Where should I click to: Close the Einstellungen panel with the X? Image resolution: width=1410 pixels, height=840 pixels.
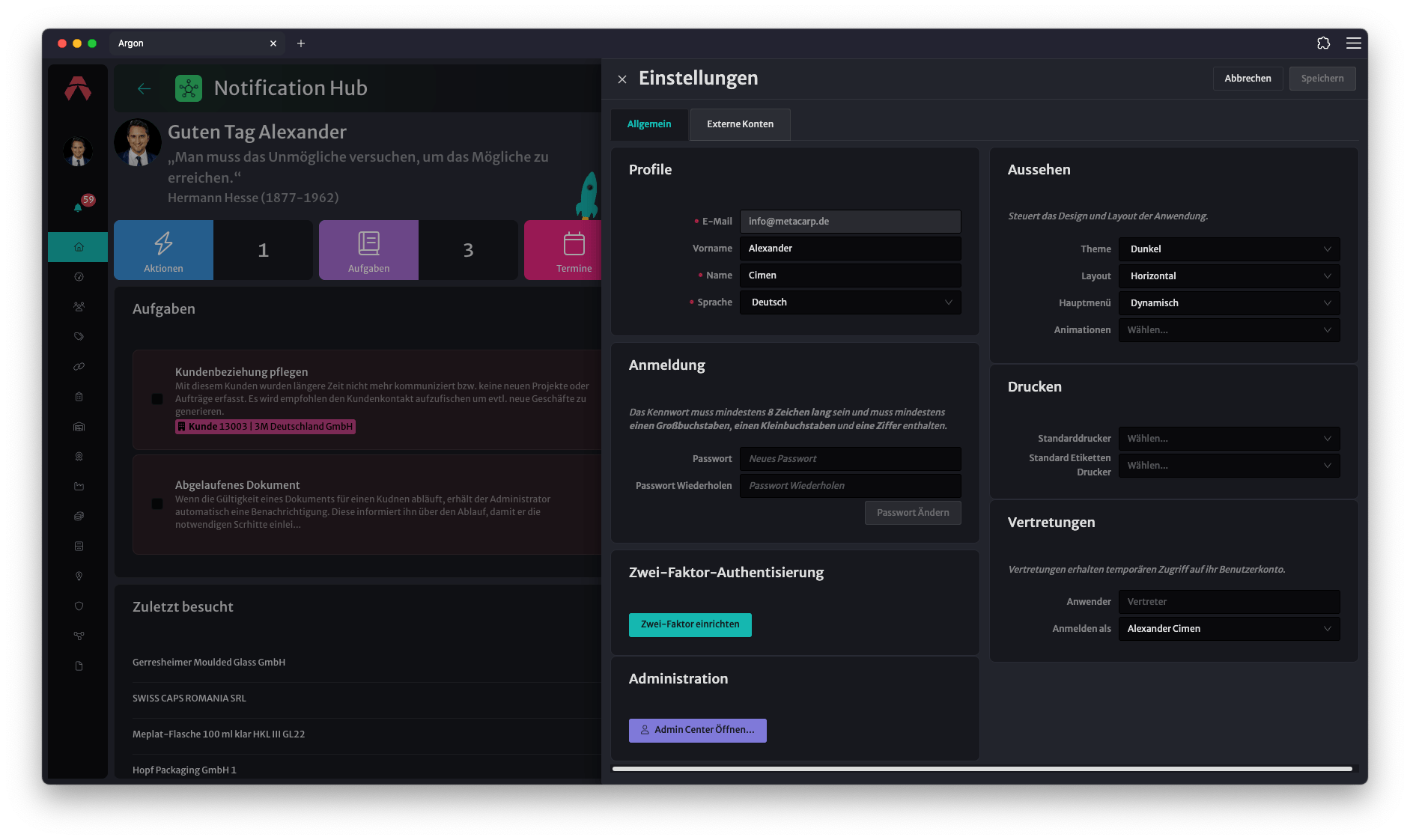click(622, 79)
